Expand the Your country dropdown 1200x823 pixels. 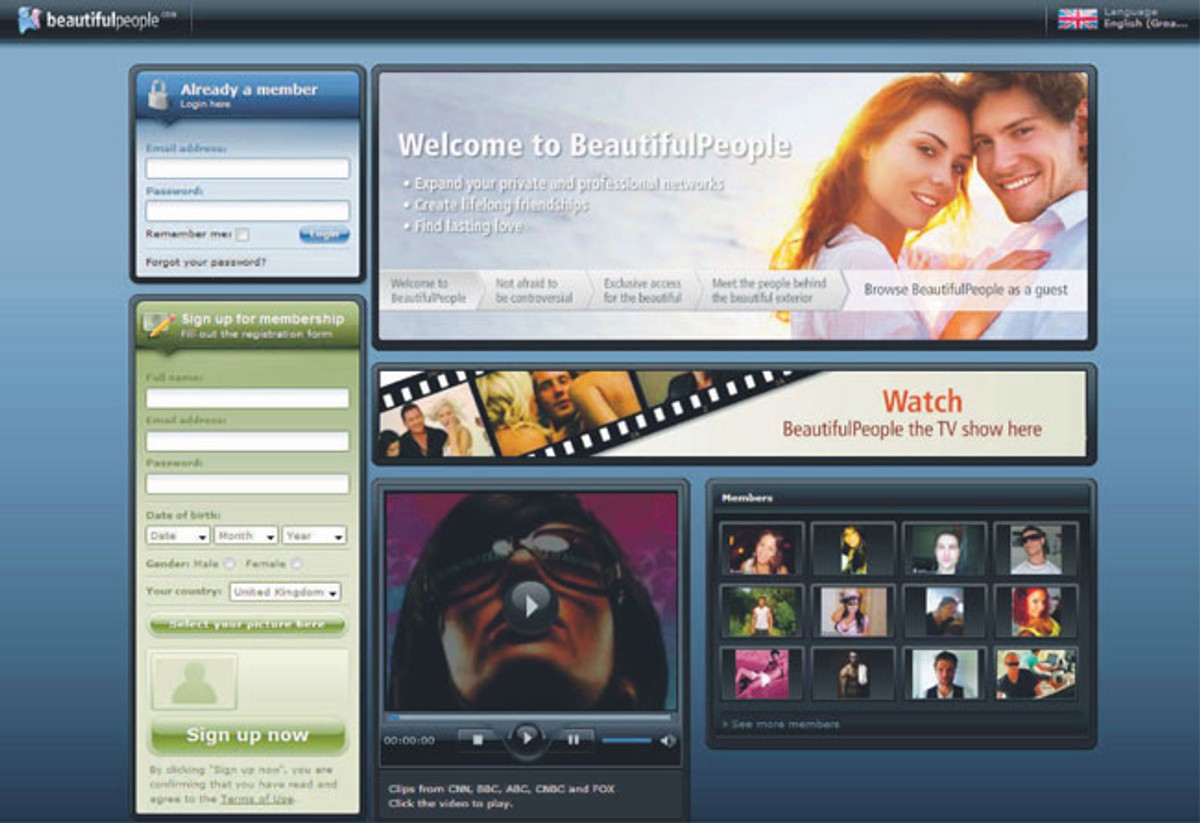point(285,591)
